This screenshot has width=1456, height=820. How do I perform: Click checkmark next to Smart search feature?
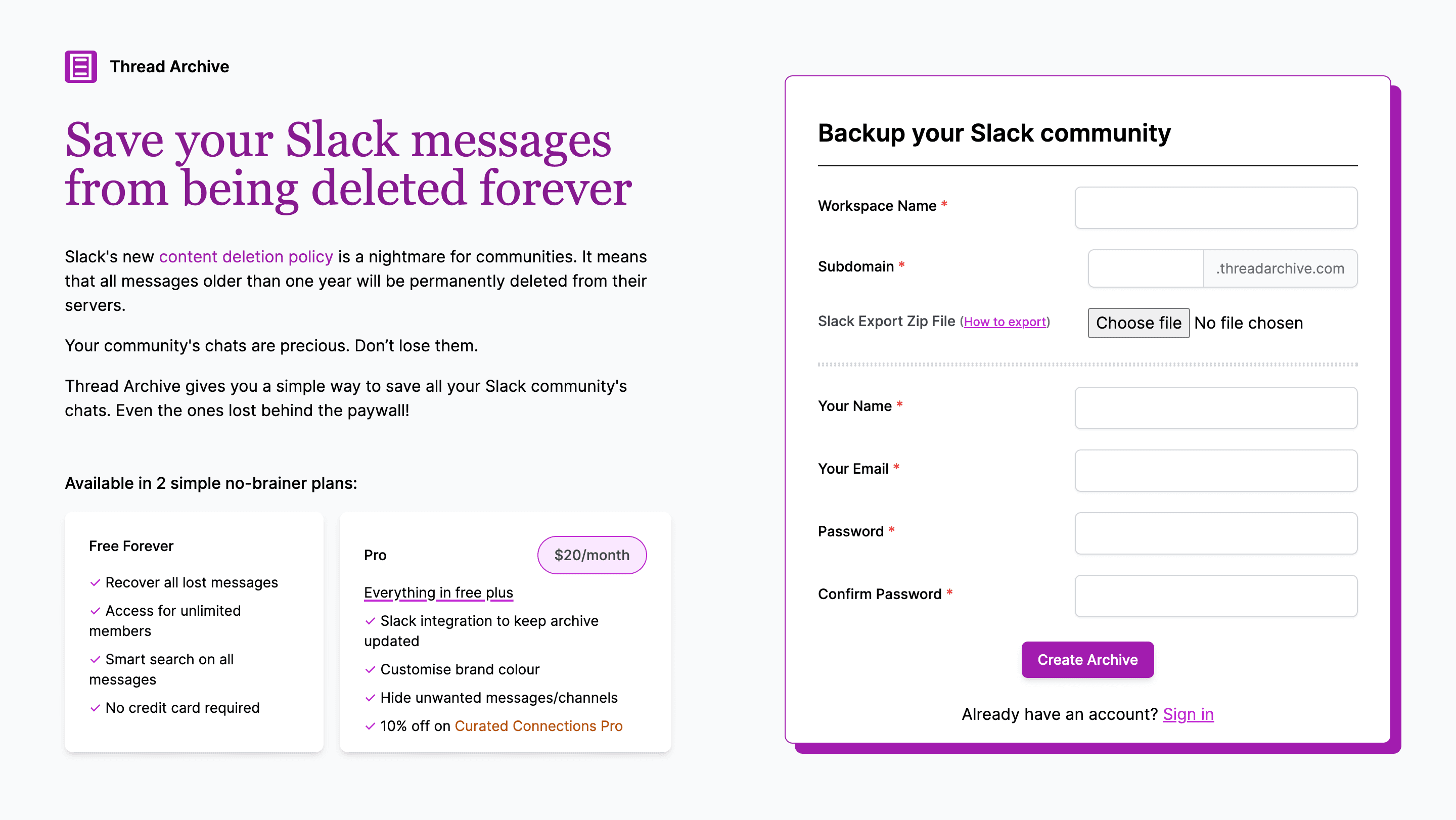[x=95, y=660]
